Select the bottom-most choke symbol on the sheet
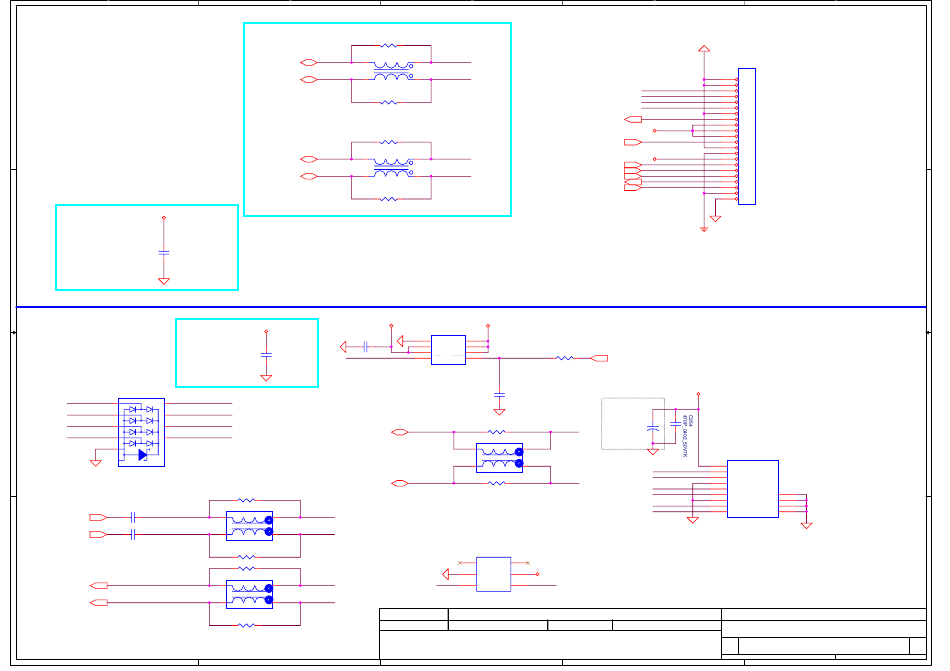Screen dimensions: 950x671 click(249, 594)
